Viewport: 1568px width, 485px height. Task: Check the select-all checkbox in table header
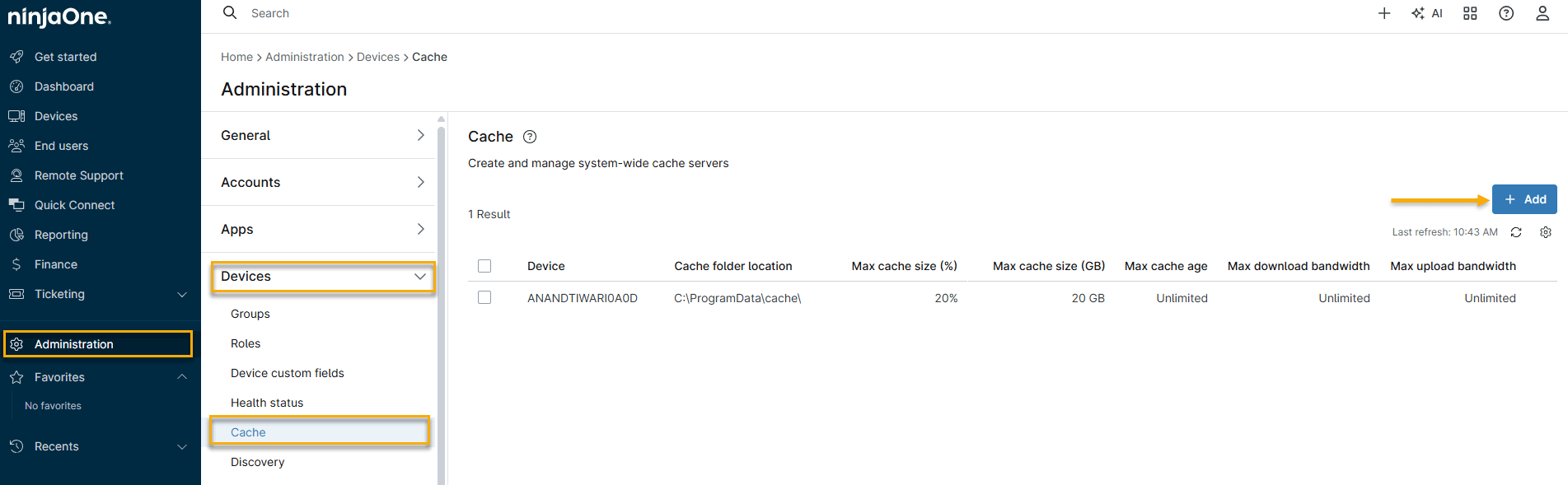pos(484,265)
